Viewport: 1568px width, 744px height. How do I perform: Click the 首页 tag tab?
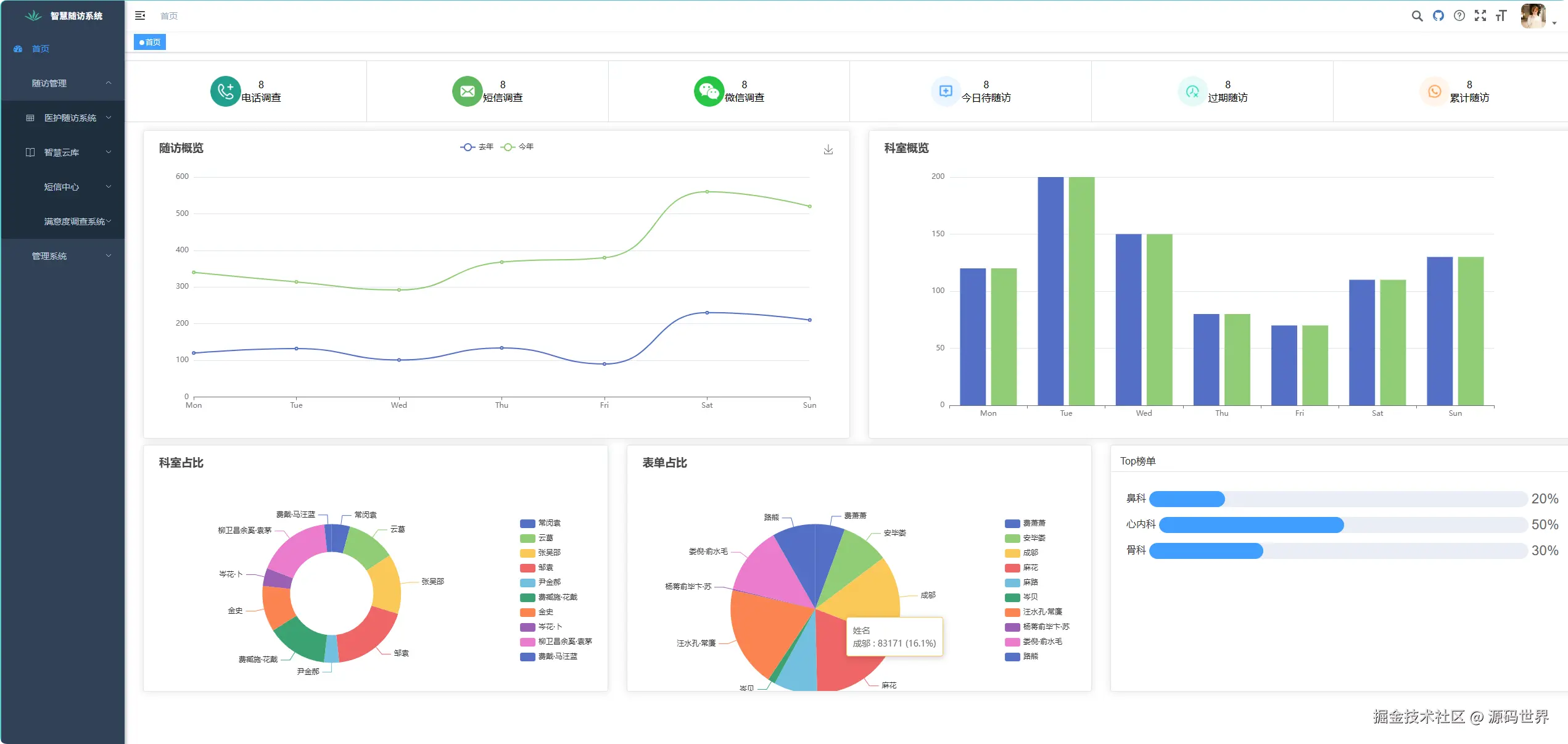(150, 42)
